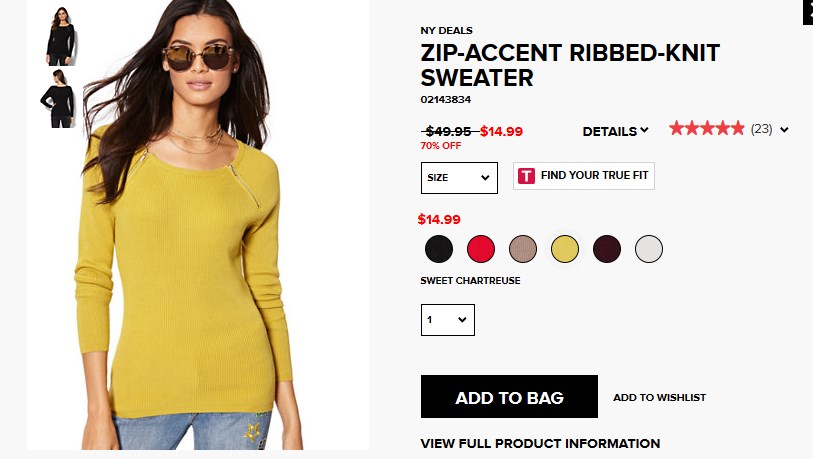Screen dimensions: 813x459
Task: Select the red color swatch
Action: [481, 249]
